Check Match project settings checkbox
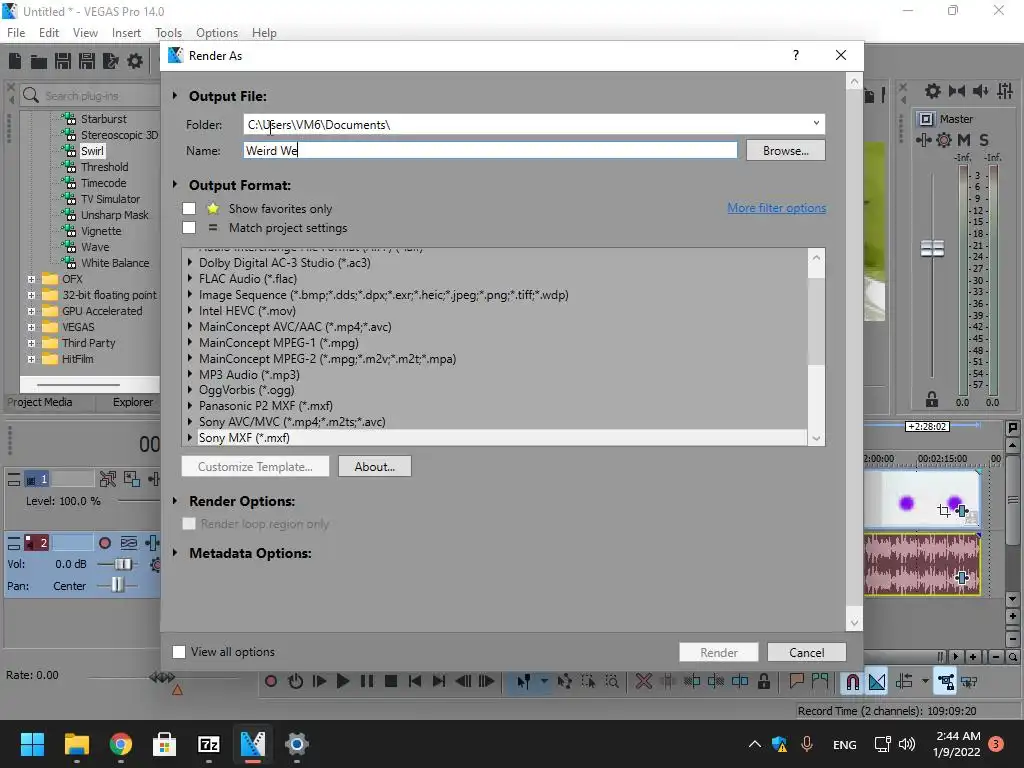The image size is (1024, 768). [189, 228]
